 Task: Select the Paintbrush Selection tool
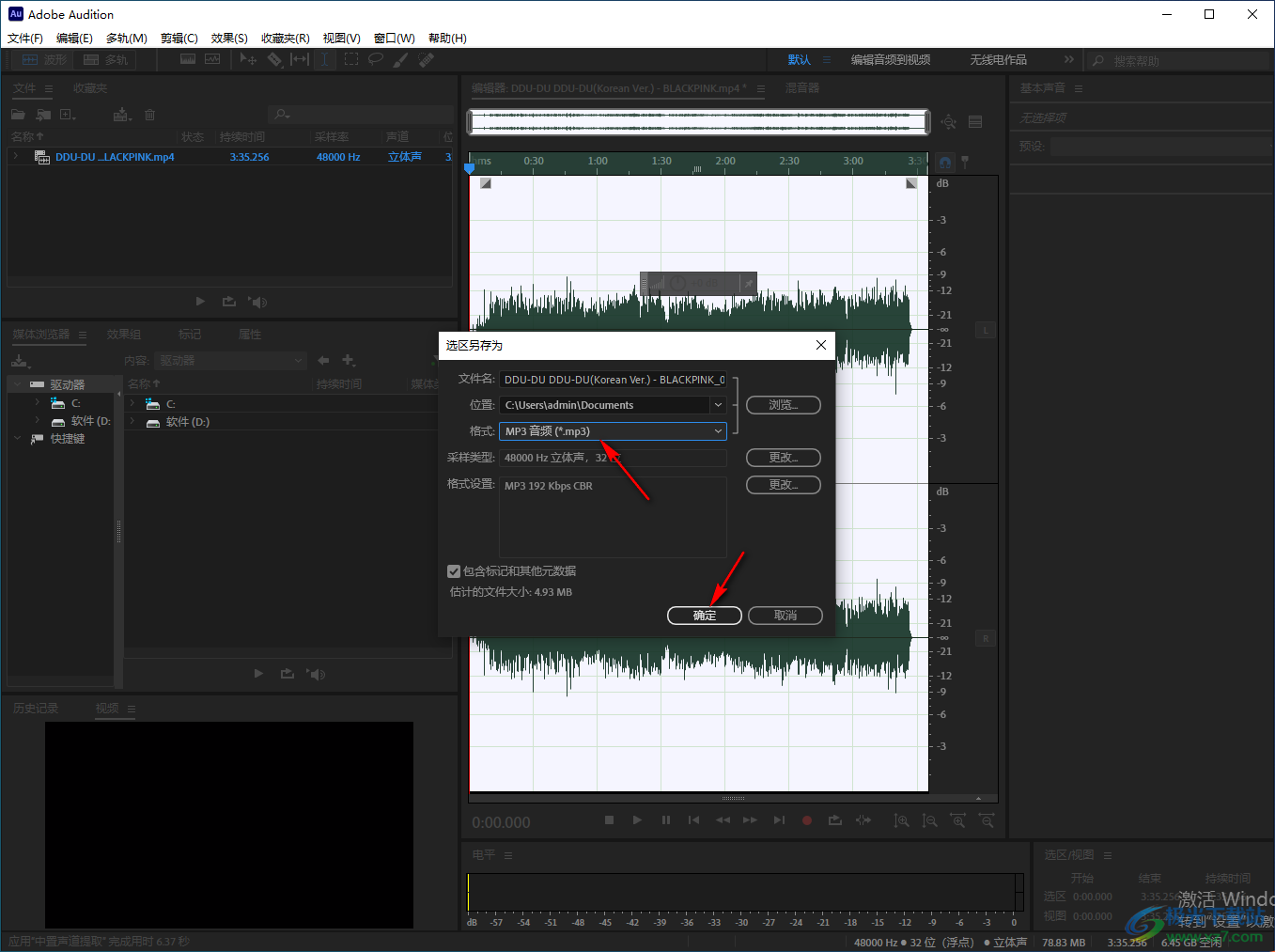(401, 59)
